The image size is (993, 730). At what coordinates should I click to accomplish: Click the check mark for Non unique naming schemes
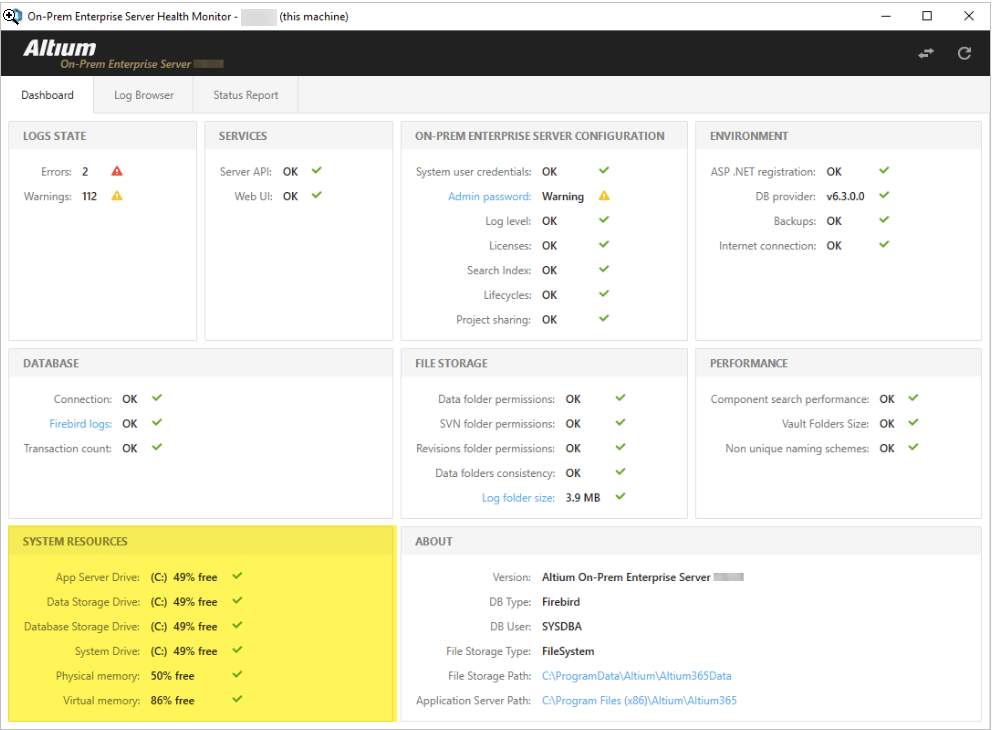click(913, 447)
